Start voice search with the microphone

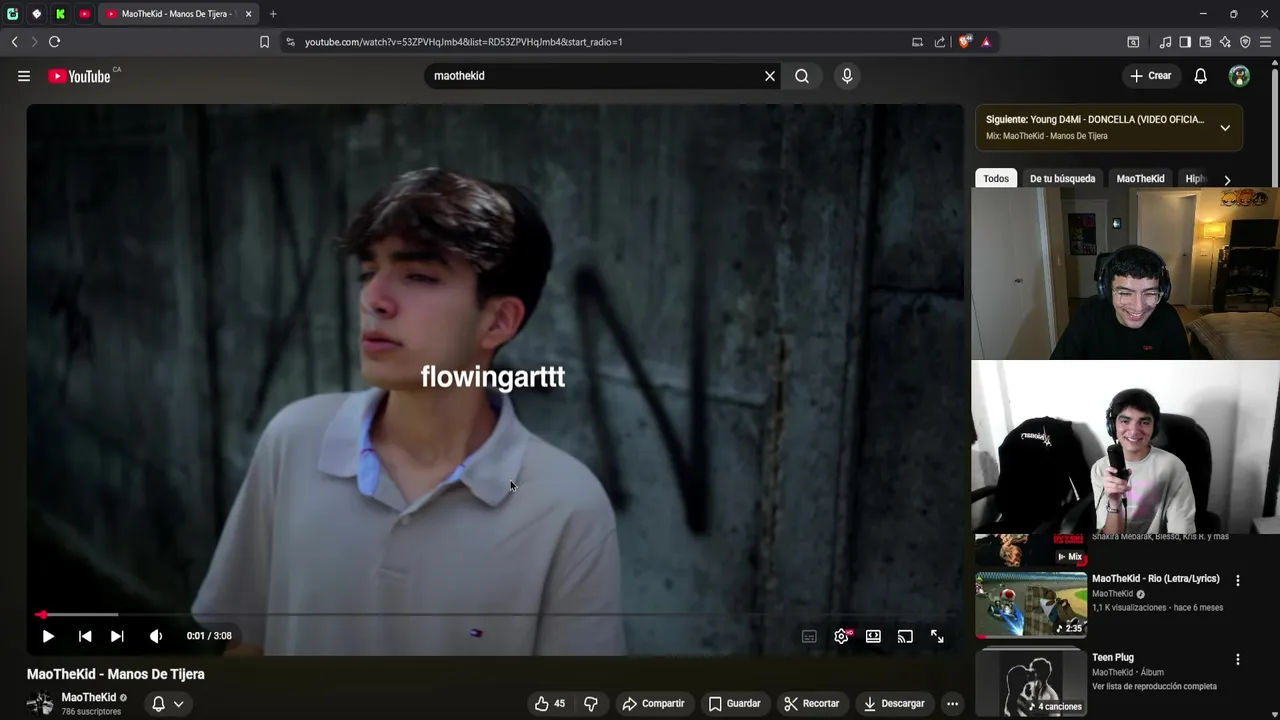pos(847,76)
